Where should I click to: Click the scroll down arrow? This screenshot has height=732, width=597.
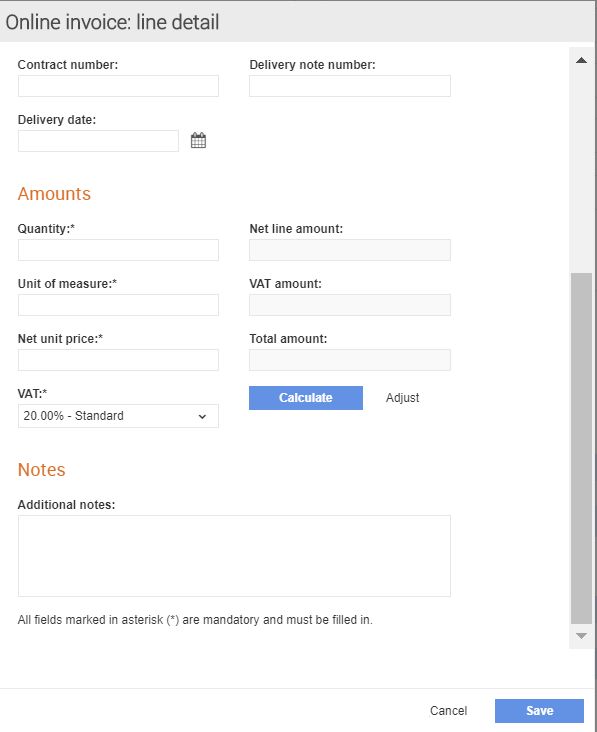click(x=581, y=636)
